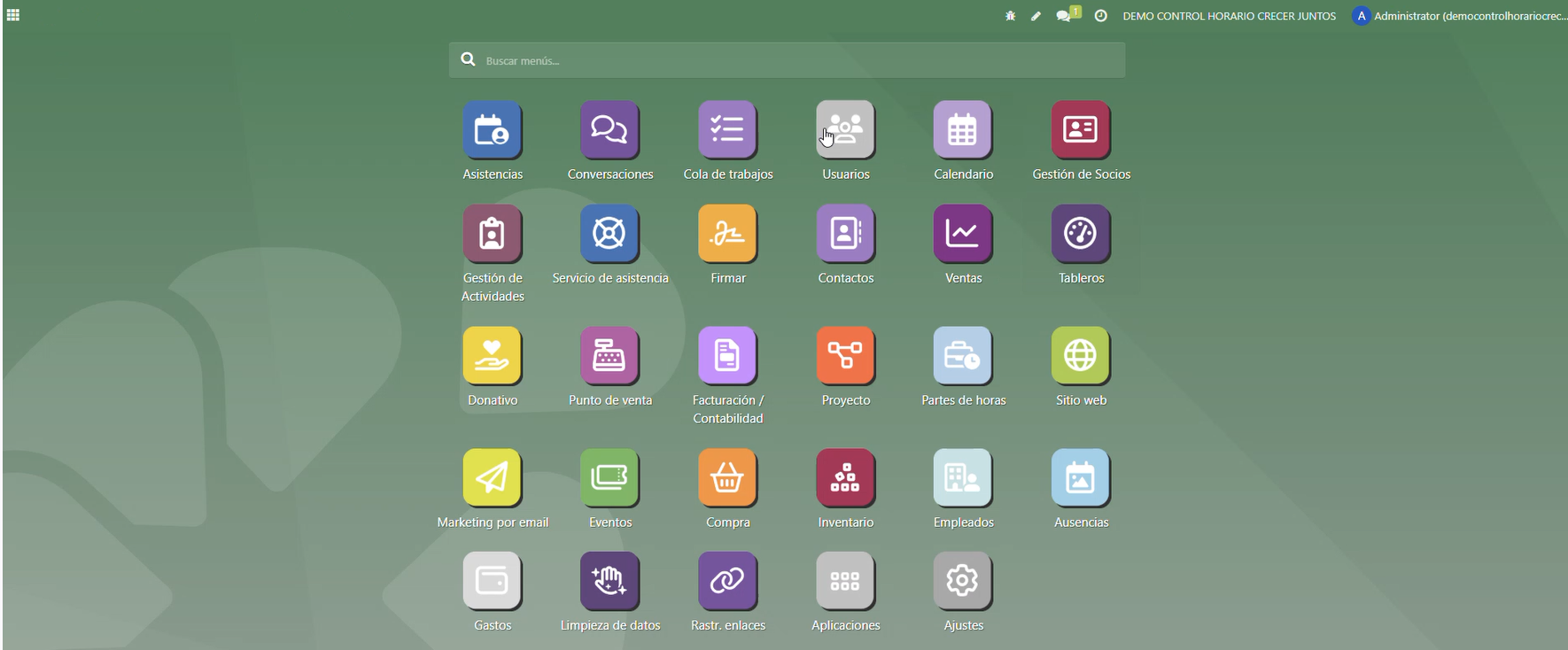
Task: Open Limpieza de datos app
Action: coord(609,581)
